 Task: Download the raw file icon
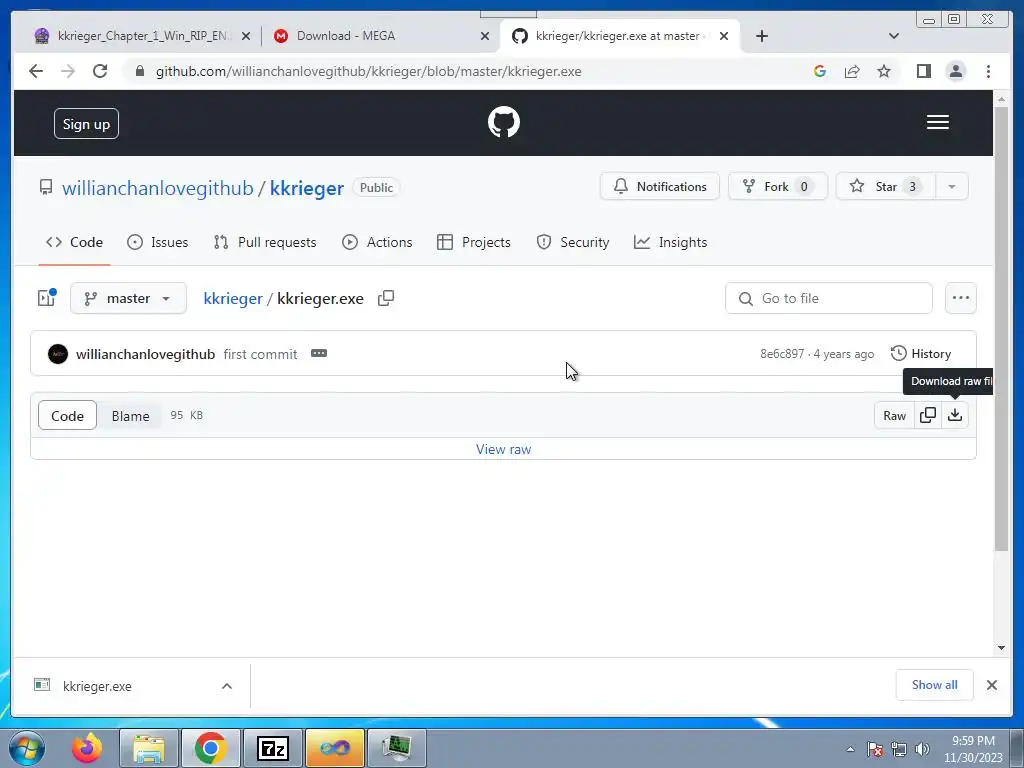coord(955,415)
